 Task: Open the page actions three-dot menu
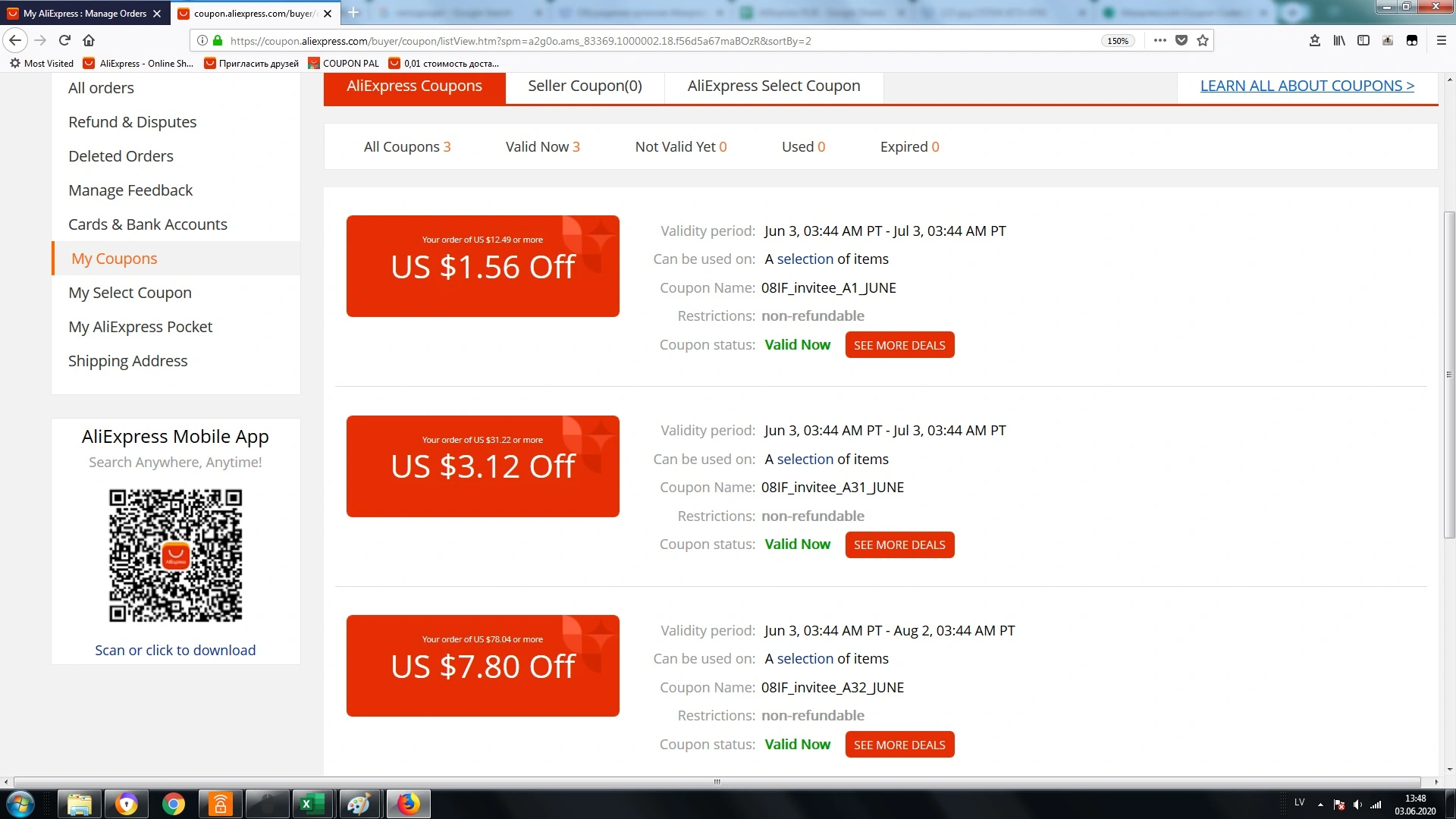coord(1159,40)
